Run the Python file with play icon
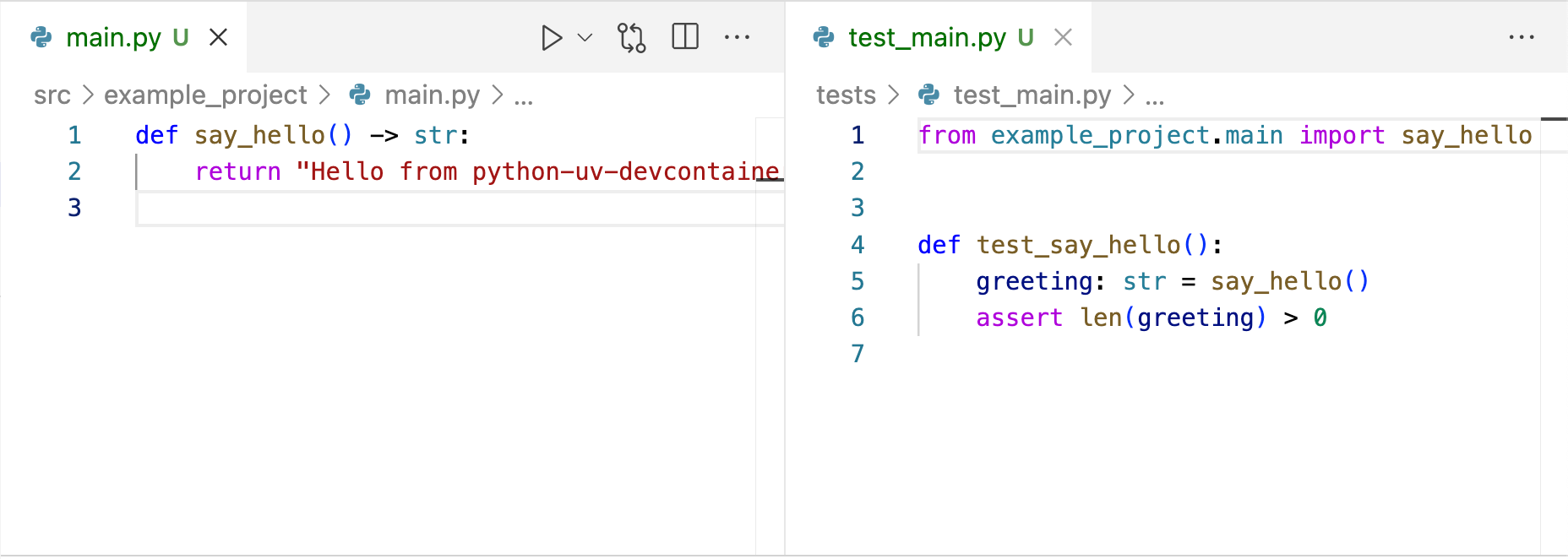Screen dimensions: 1568x559 click(551, 38)
